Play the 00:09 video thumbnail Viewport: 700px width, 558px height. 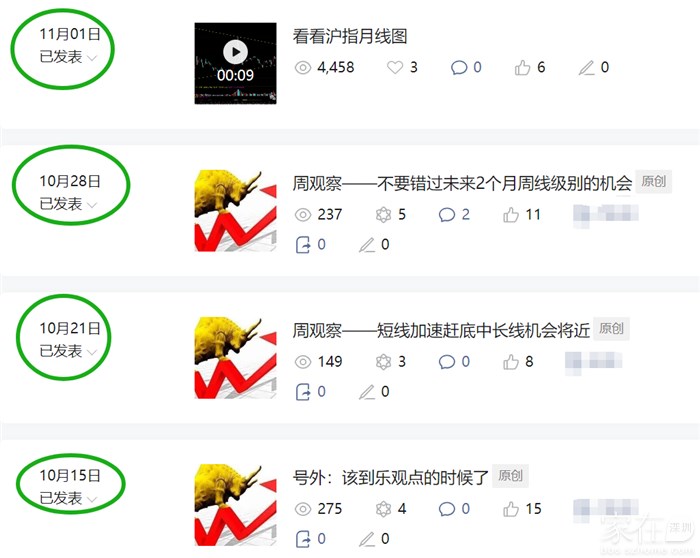point(235,63)
